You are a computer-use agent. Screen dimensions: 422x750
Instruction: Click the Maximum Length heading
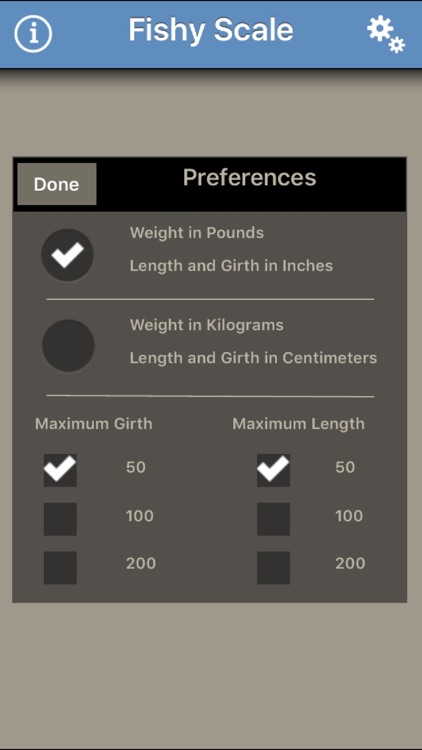pos(299,424)
